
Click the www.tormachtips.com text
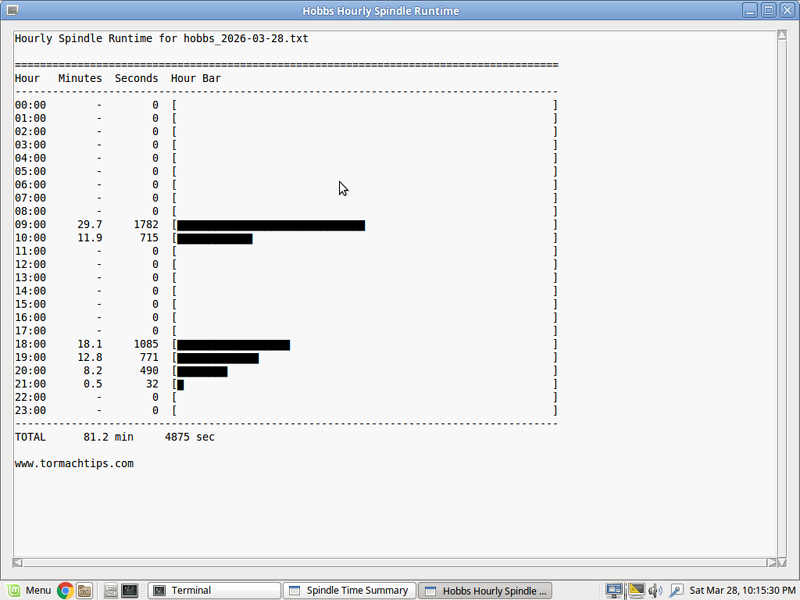click(74, 464)
